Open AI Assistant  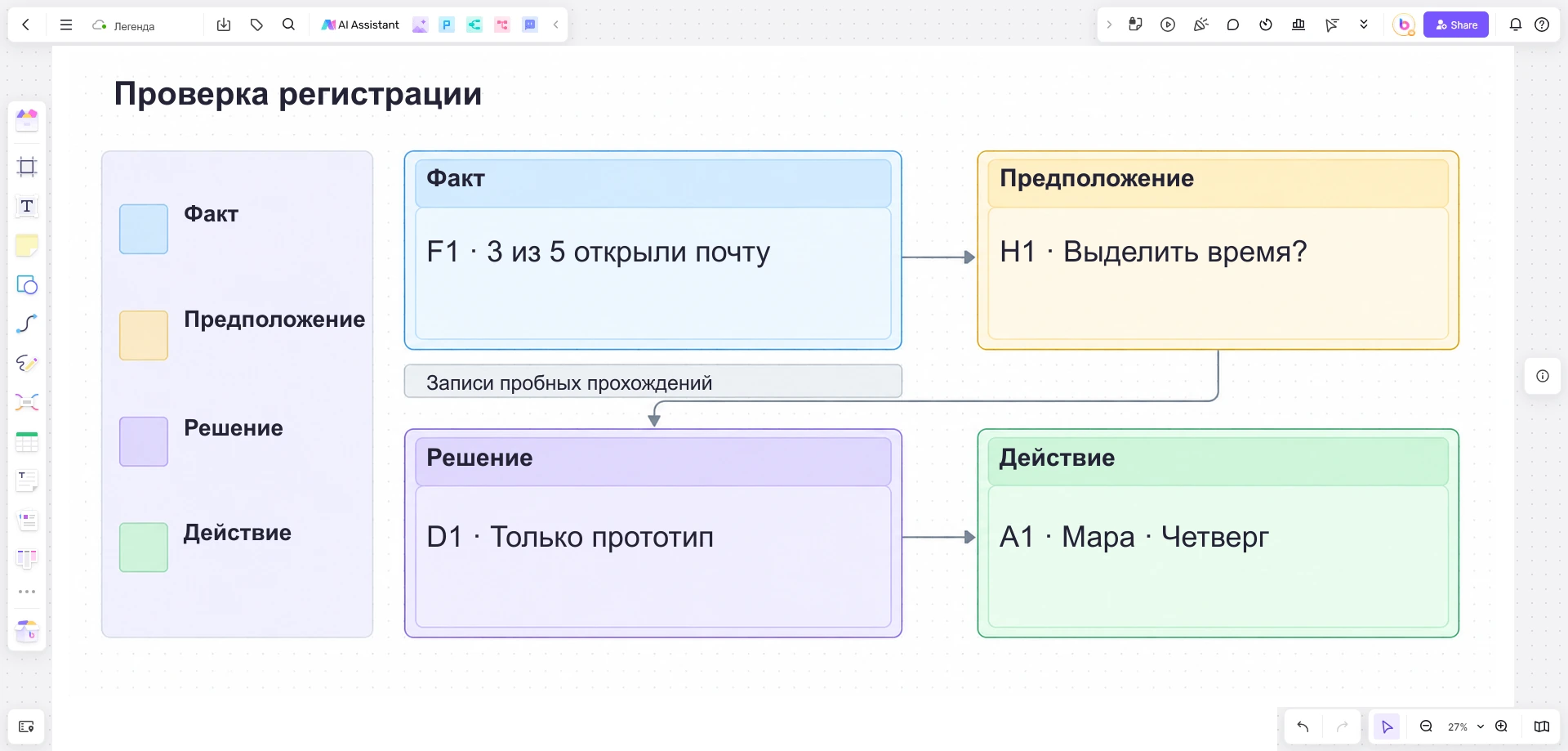tap(360, 25)
